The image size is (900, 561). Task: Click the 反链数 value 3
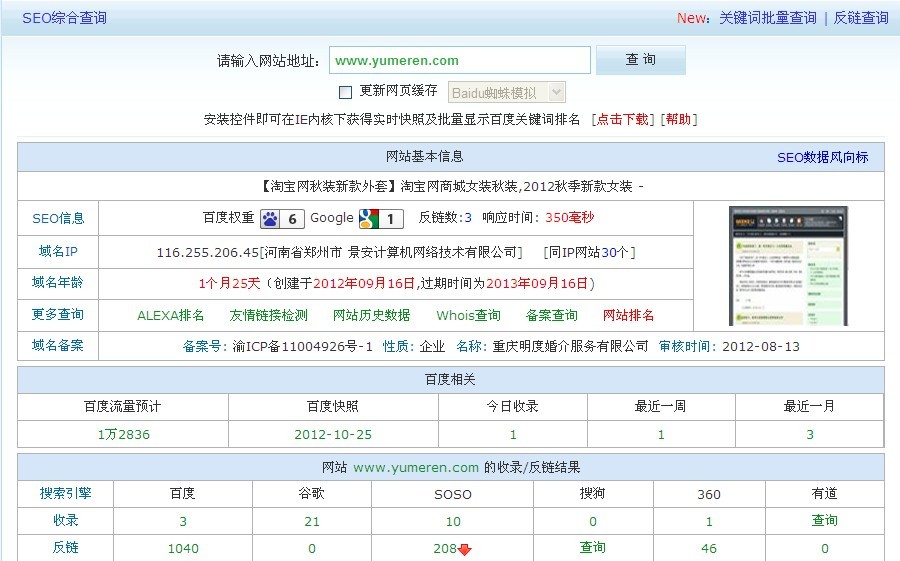pos(468,218)
